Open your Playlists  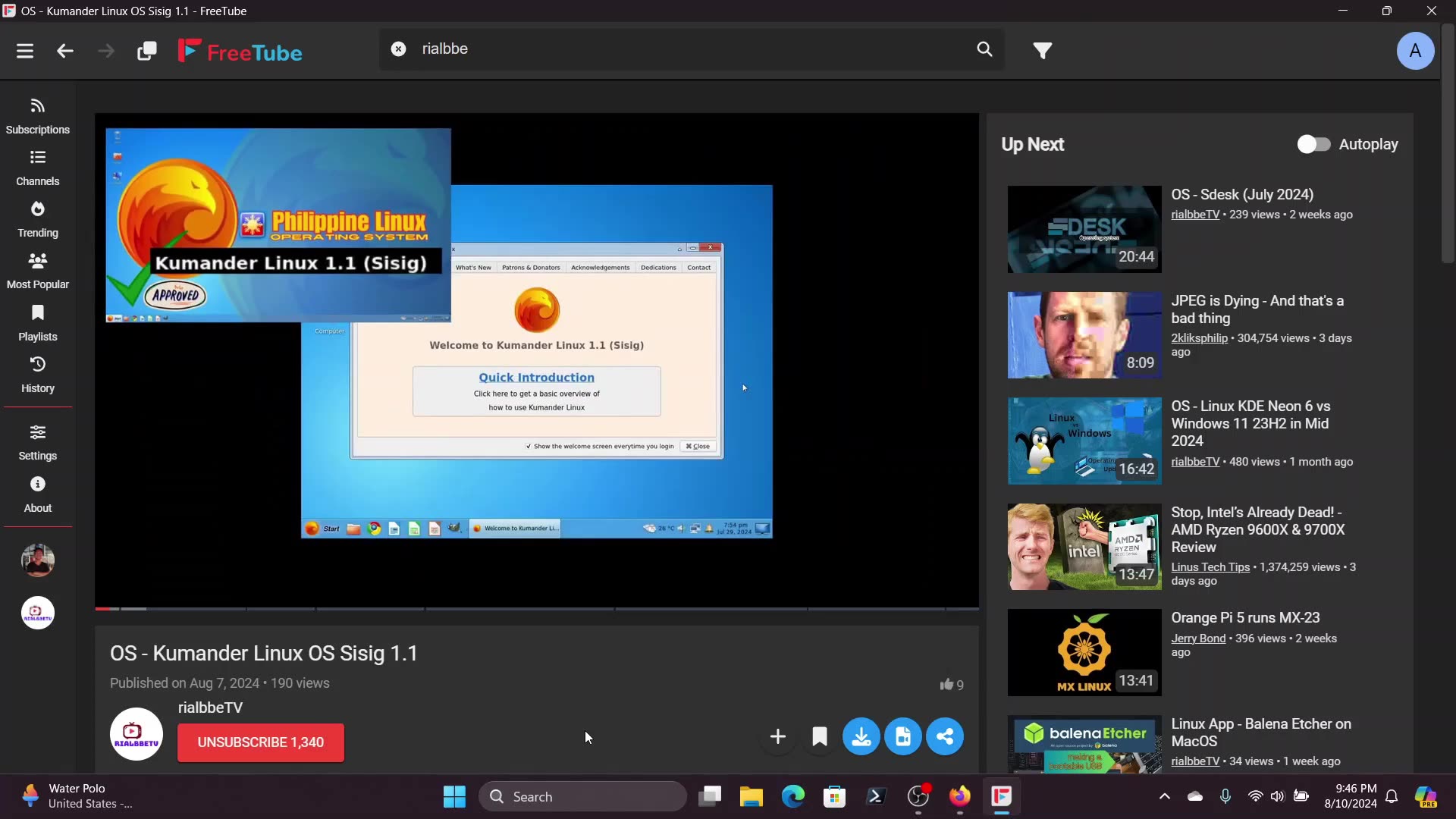(37, 322)
